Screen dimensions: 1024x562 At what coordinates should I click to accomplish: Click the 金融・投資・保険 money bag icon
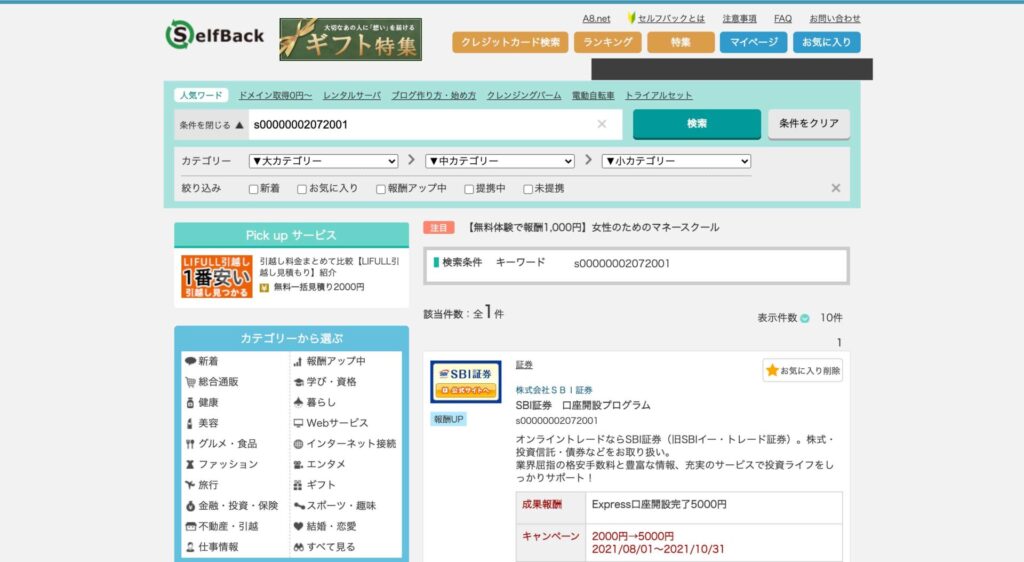[x=190, y=506]
